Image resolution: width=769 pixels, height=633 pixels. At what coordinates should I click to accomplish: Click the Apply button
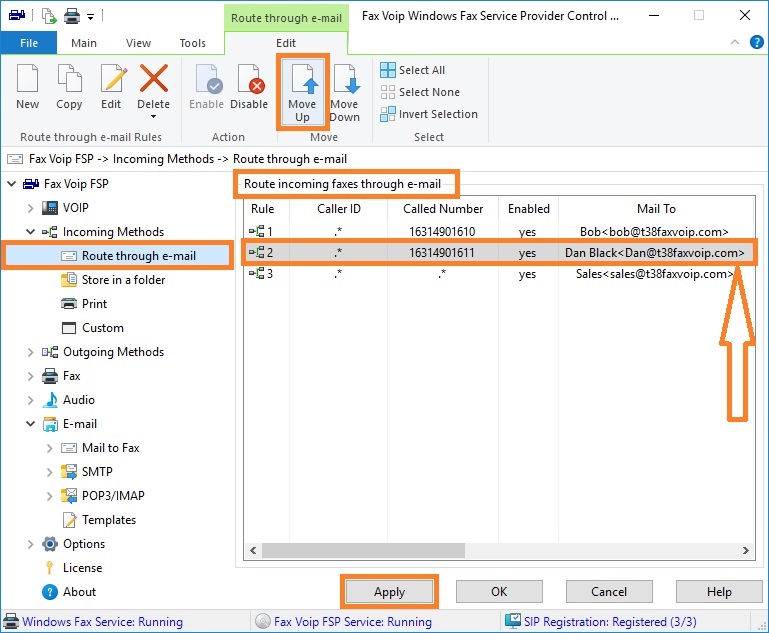pos(389,592)
